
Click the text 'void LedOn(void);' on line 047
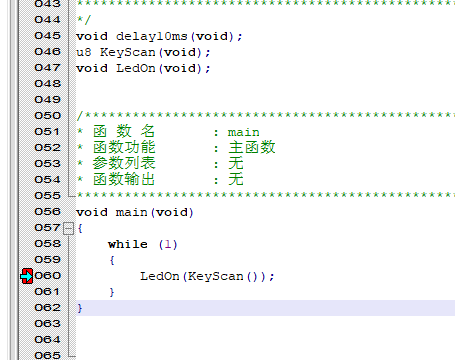pos(143,68)
